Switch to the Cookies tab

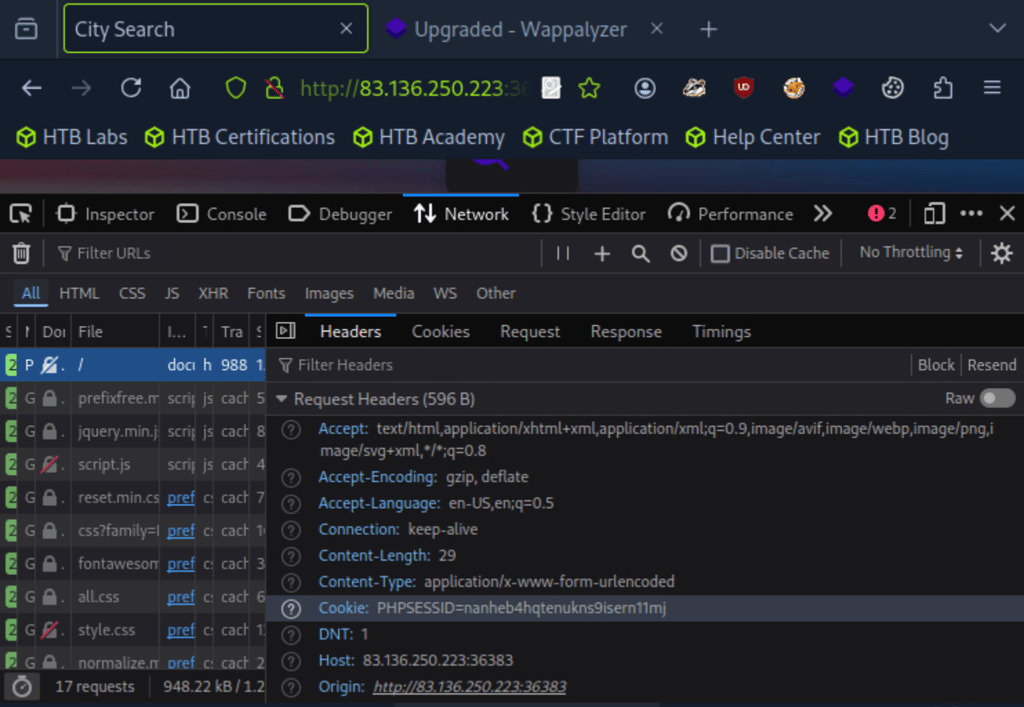(440, 331)
